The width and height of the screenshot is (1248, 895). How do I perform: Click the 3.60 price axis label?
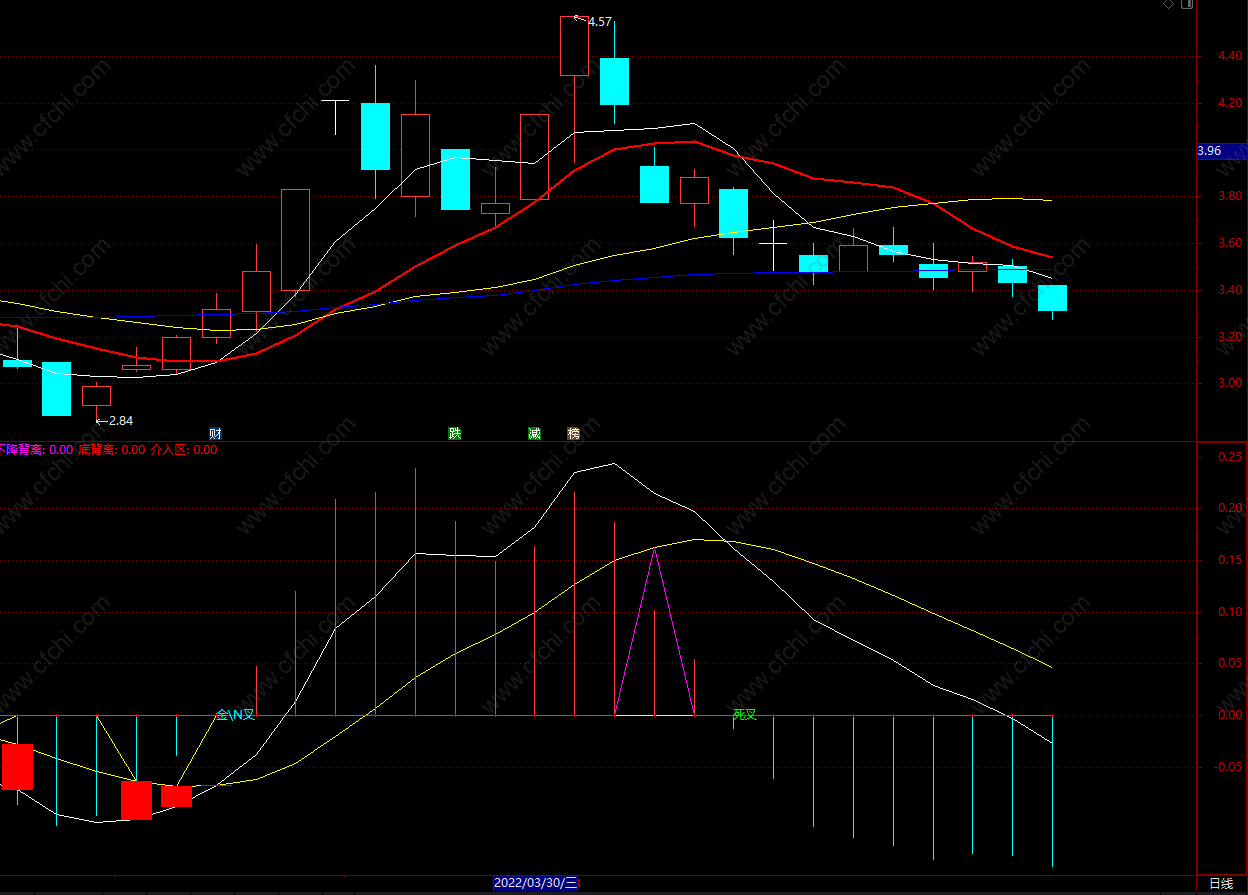coord(1229,244)
